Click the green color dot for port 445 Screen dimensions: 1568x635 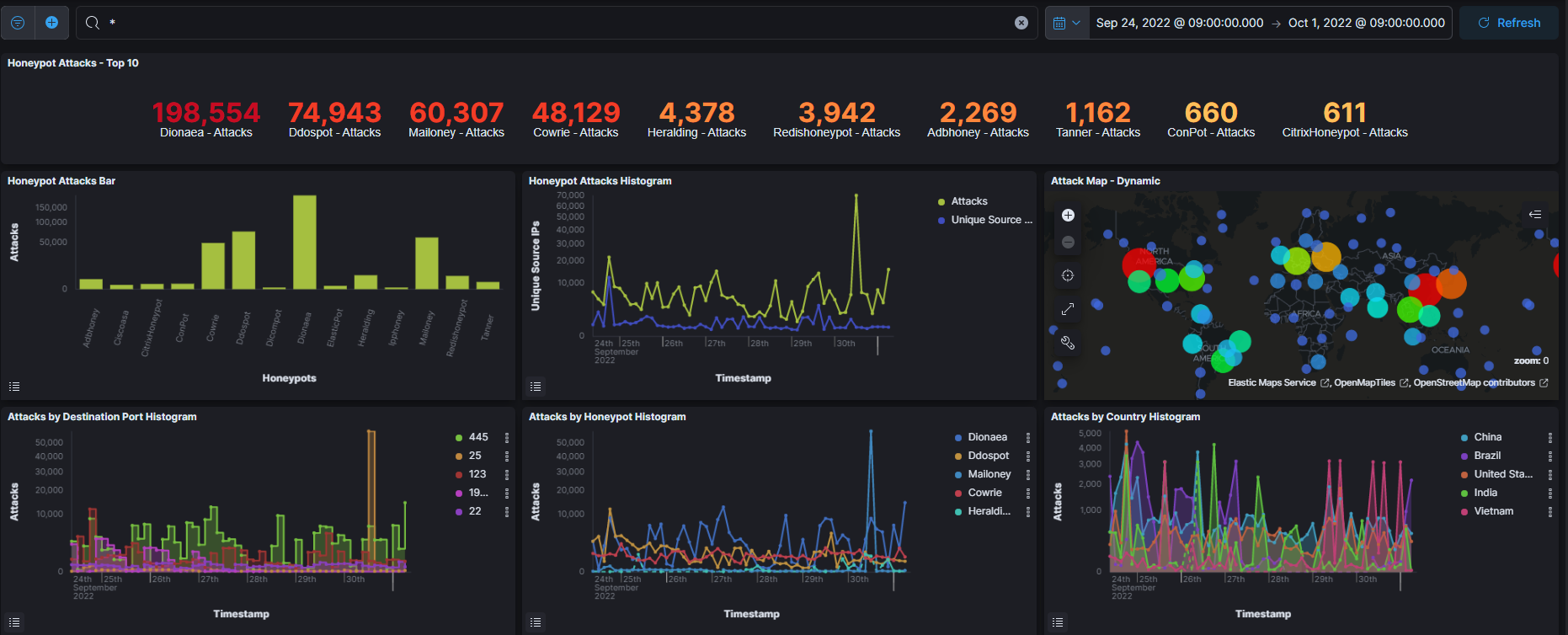coord(459,438)
